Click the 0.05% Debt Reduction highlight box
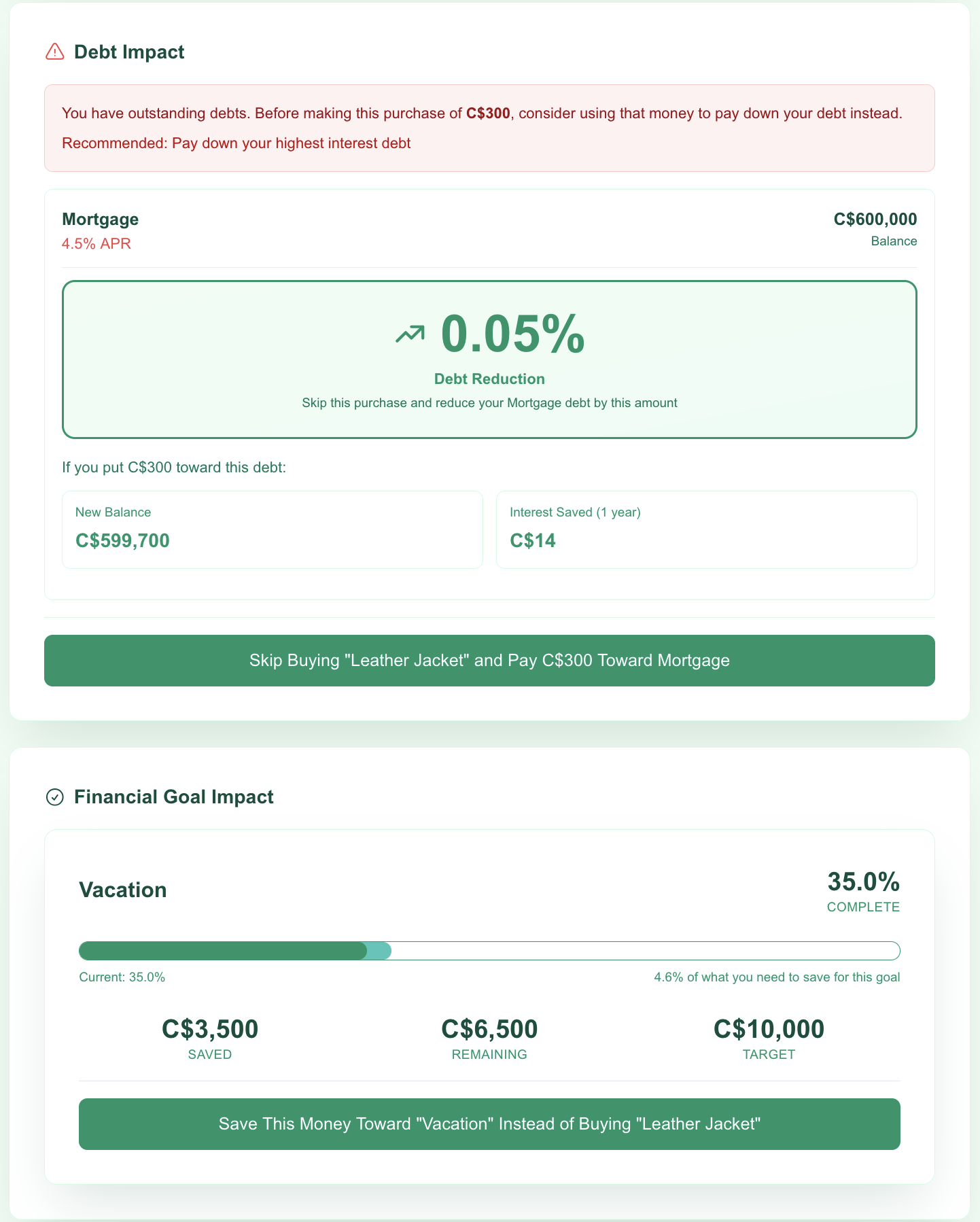980x1222 pixels. [x=489, y=360]
